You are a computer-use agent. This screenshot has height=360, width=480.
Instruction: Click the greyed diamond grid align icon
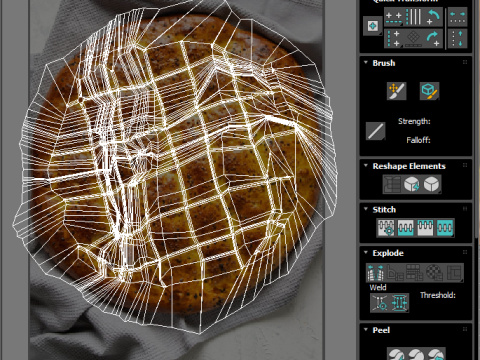pos(413,39)
